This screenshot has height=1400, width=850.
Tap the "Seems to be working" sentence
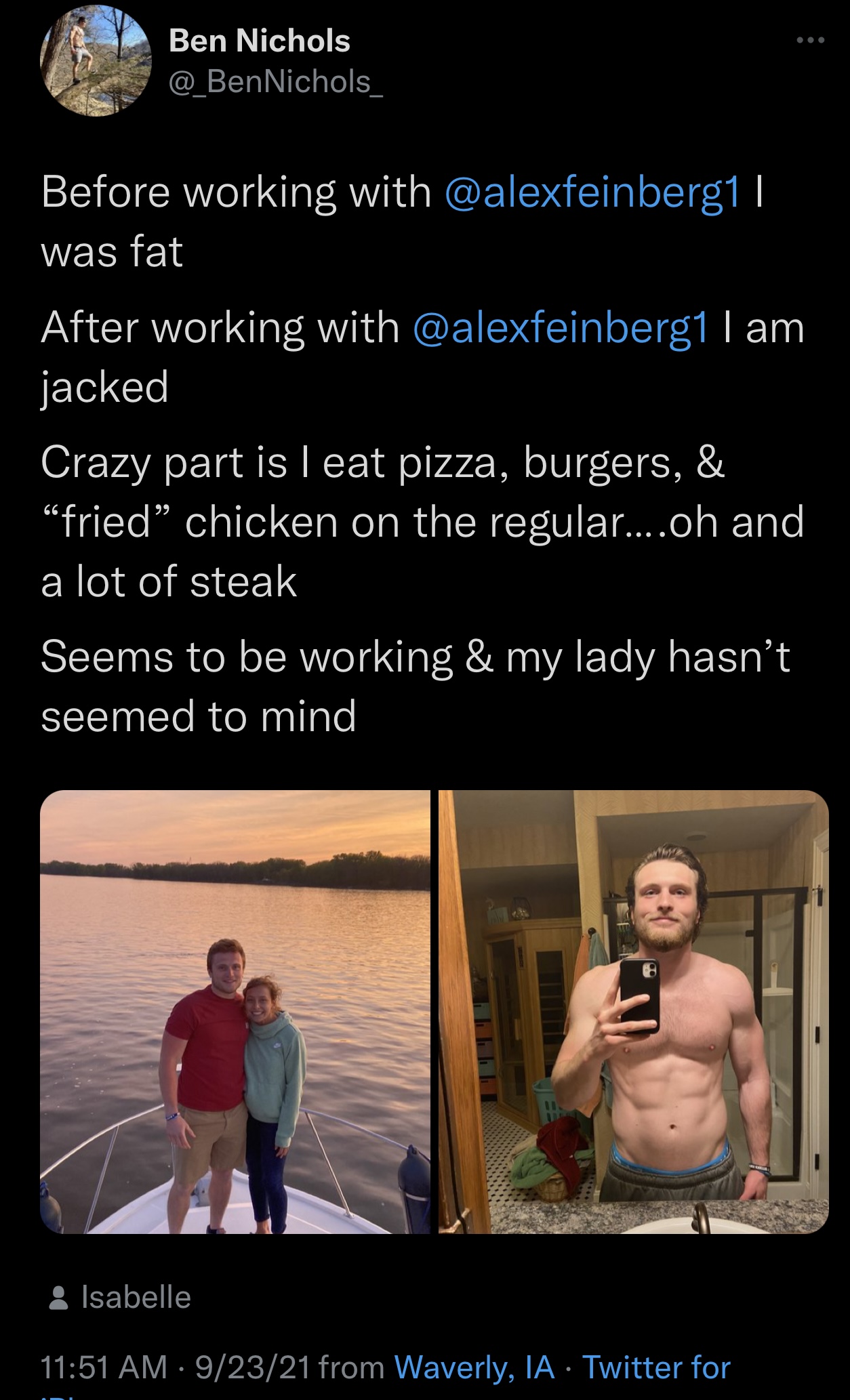415,657
